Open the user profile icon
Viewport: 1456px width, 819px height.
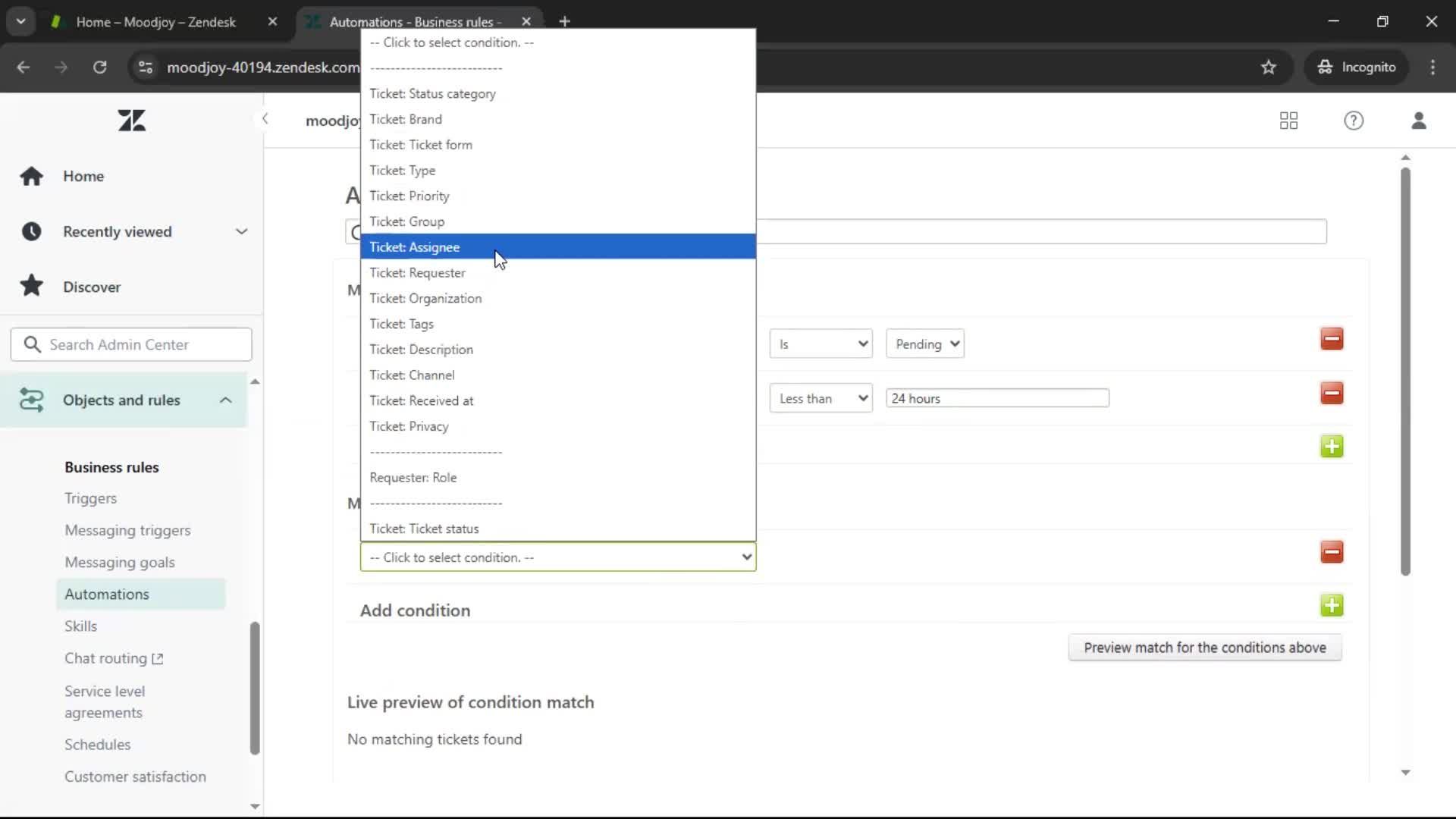click(x=1419, y=121)
